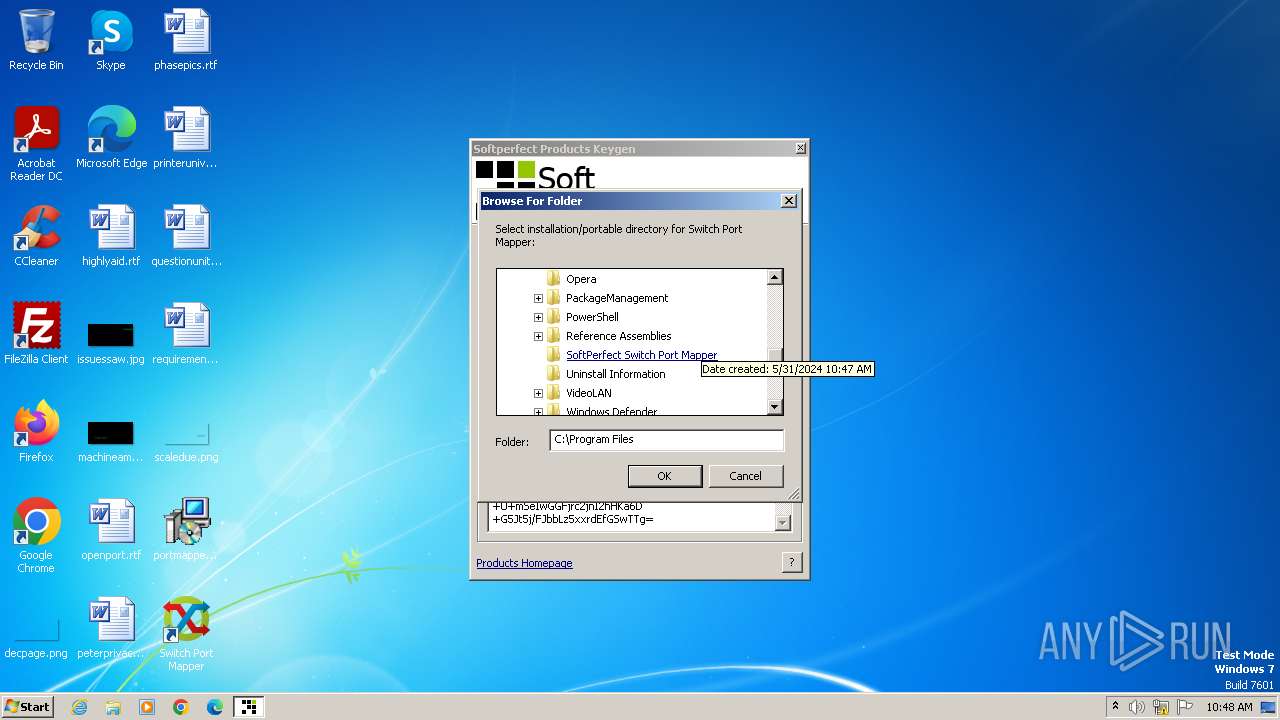
Task: Click the Folder path input field
Action: pos(666,440)
